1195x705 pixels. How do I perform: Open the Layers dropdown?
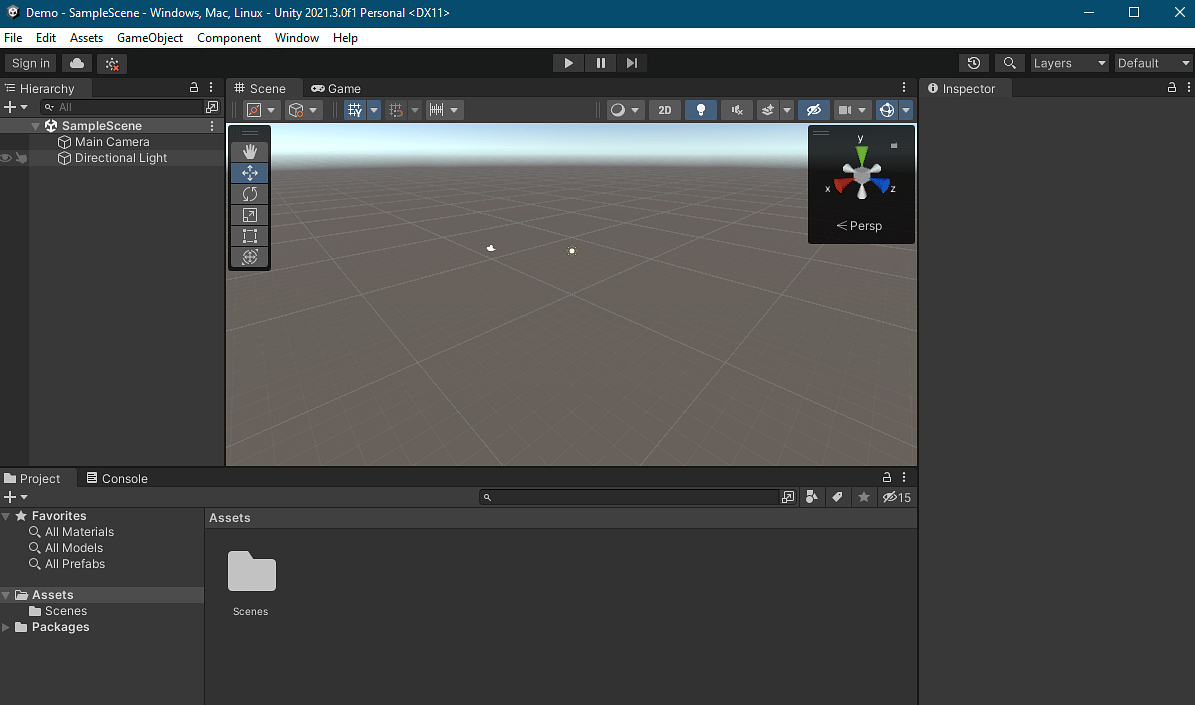pyautogui.click(x=1069, y=63)
